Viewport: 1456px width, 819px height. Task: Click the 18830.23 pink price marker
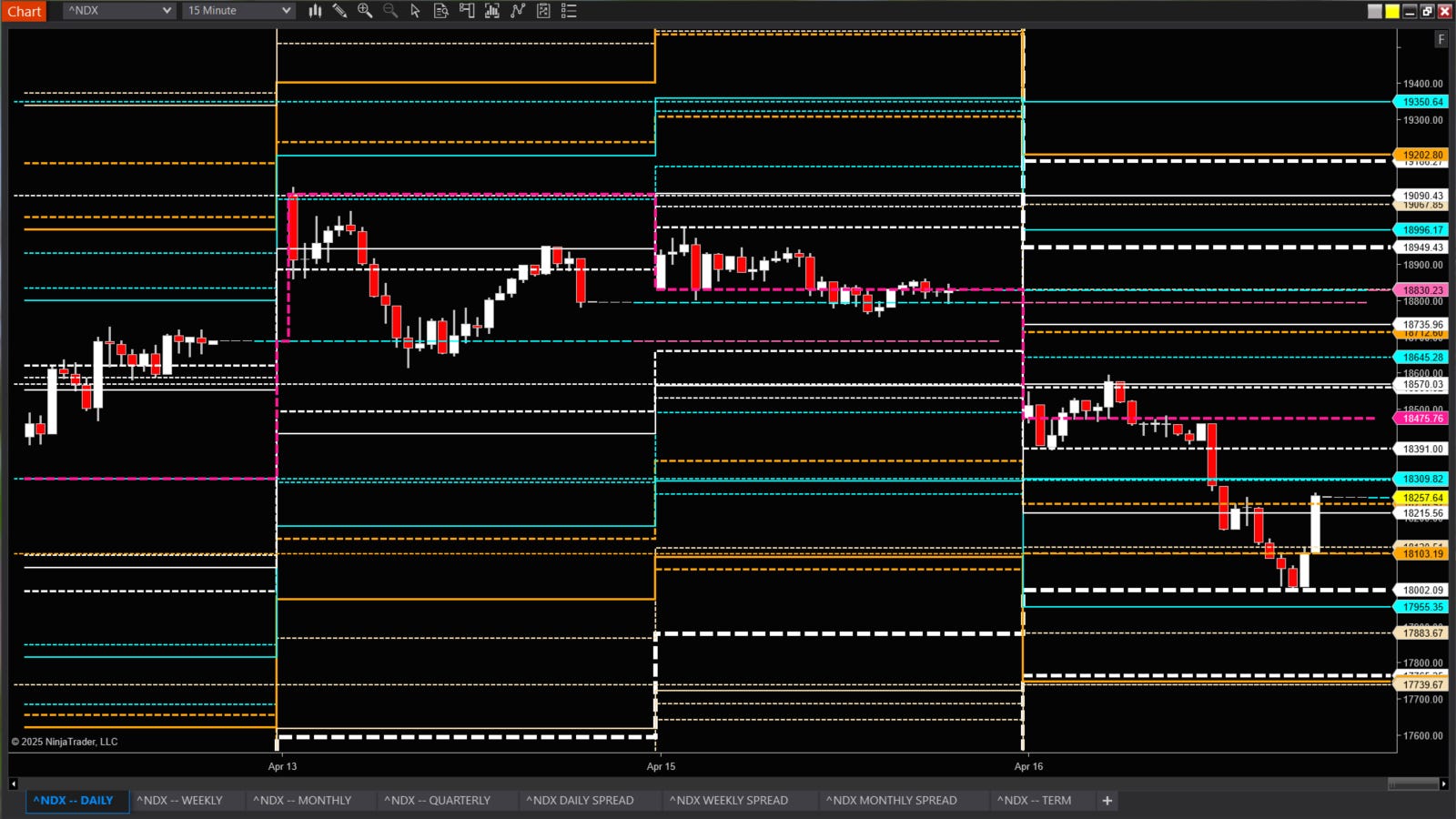coord(1421,290)
